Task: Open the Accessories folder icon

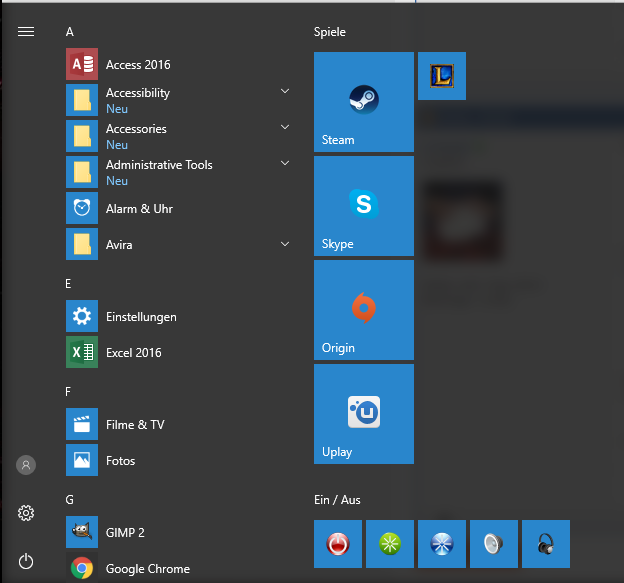Action: (82, 136)
